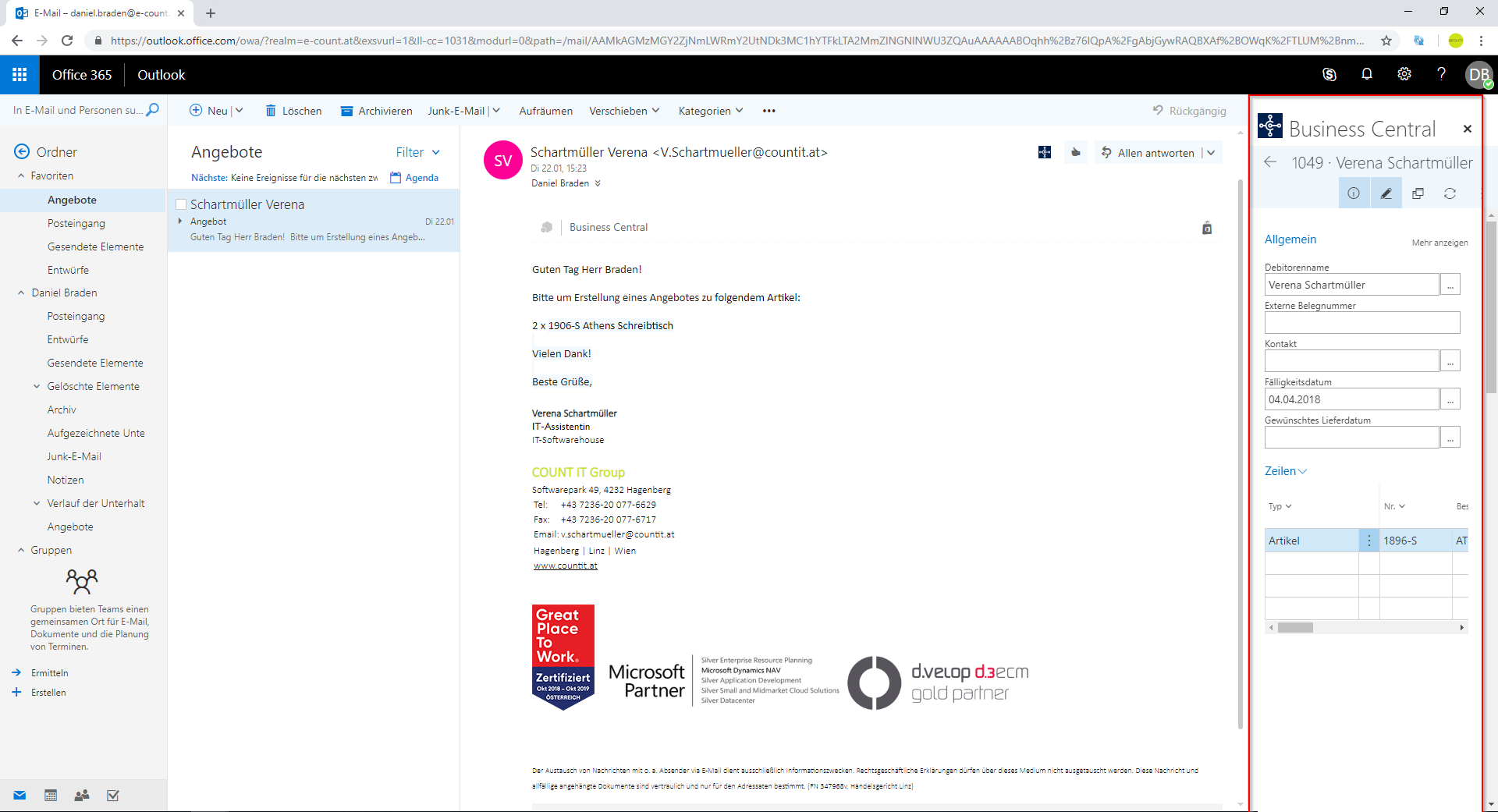
Task: Click Erstellen group link
Action: (48, 692)
